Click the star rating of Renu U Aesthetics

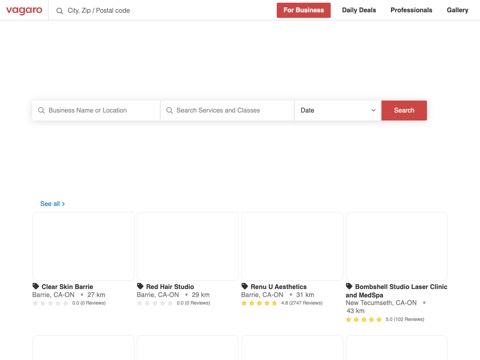pyautogui.click(x=259, y=303)
